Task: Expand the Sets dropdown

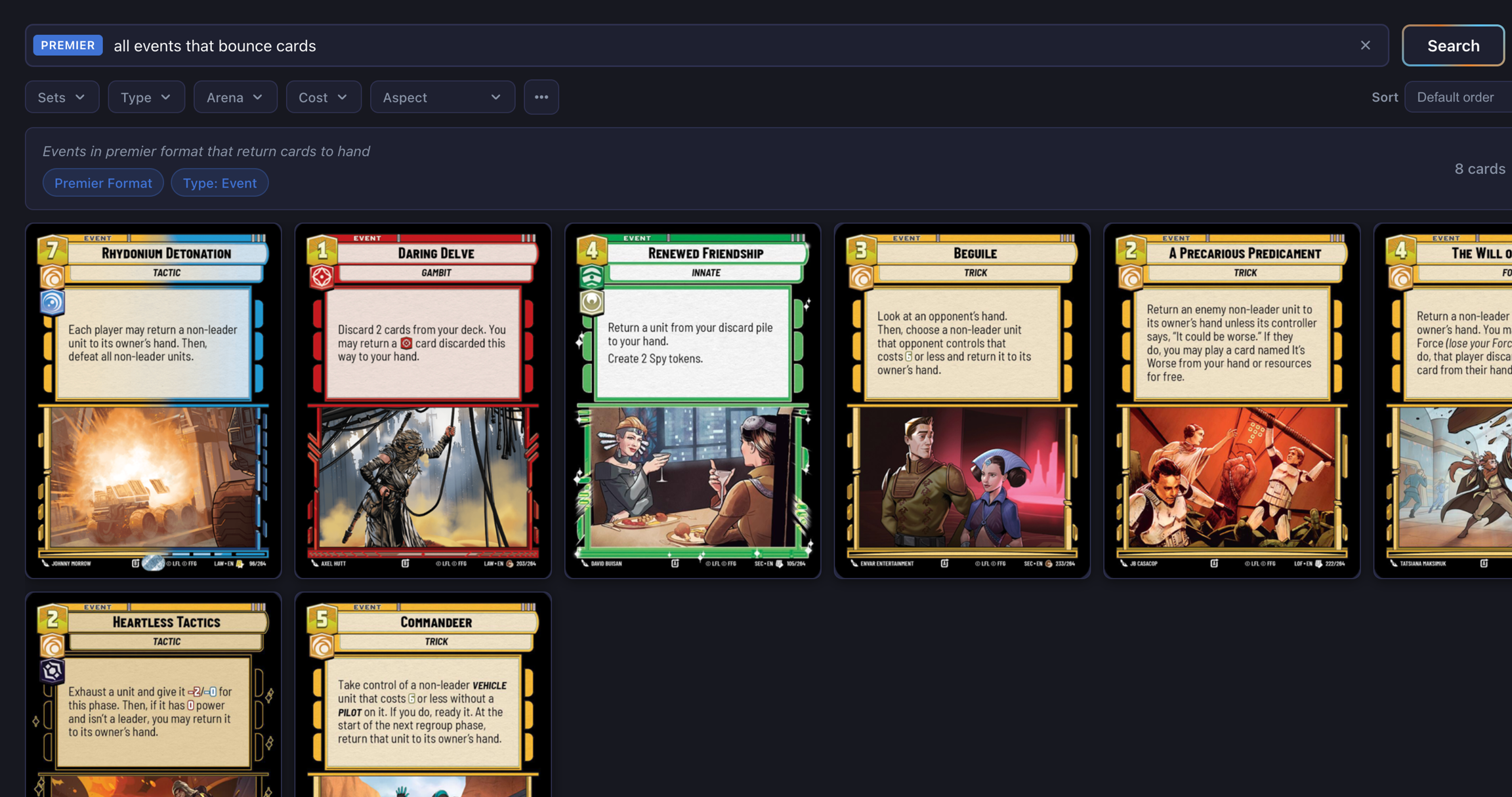Action: [62, 97]
